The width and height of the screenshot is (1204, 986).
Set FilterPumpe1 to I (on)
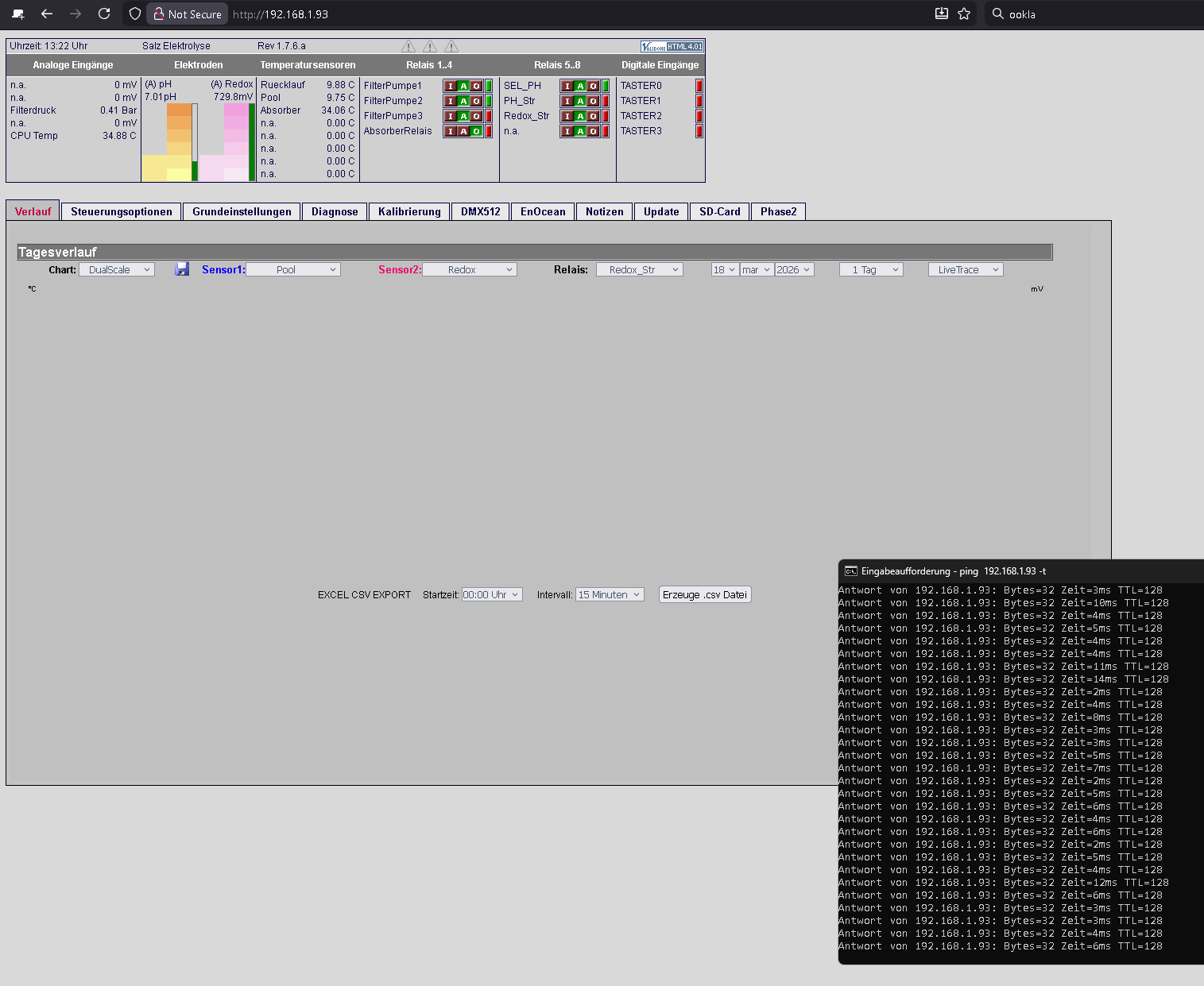[451, 86]
